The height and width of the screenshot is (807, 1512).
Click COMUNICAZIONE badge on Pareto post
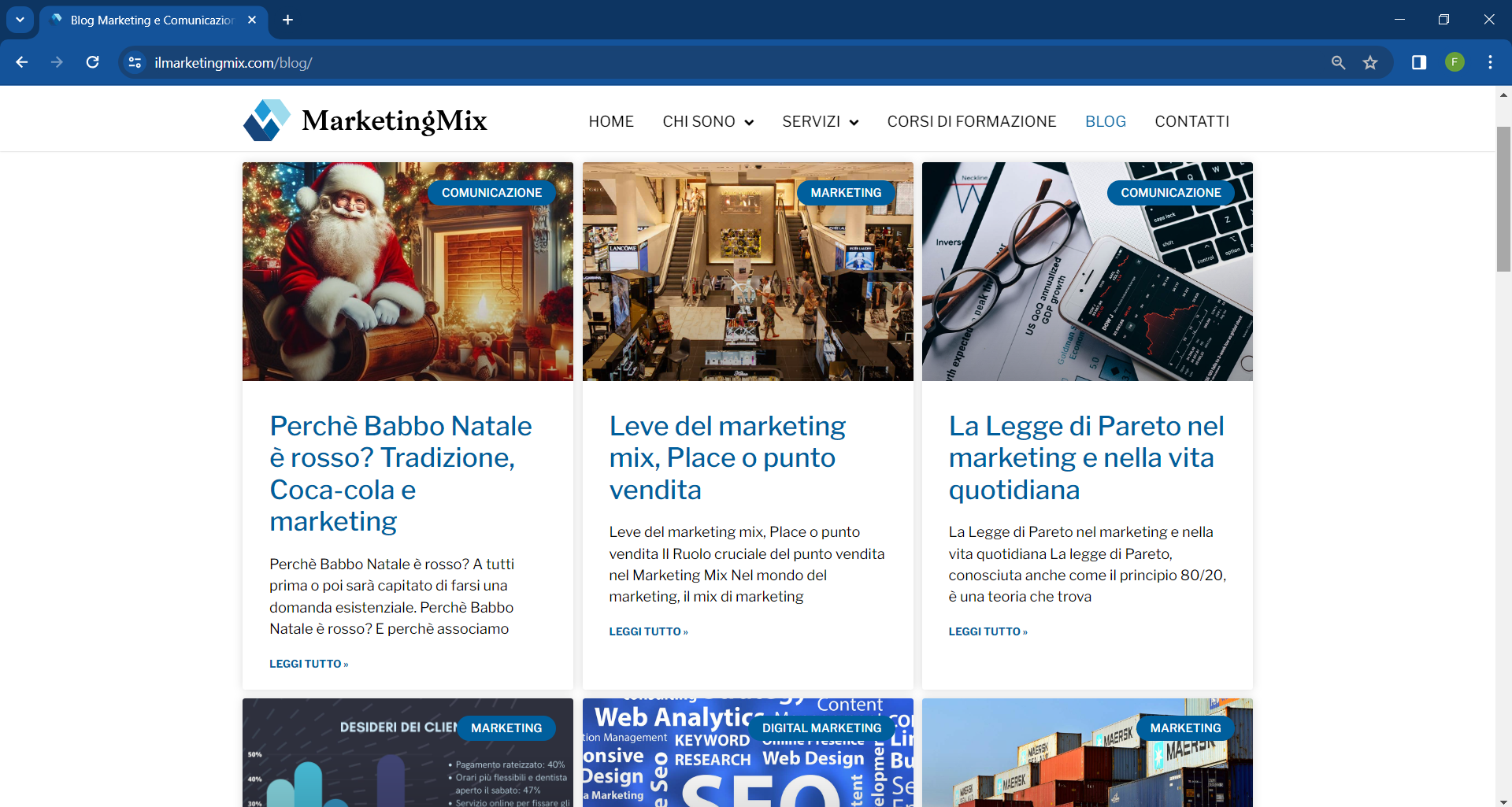click(x=1171, y=193)
